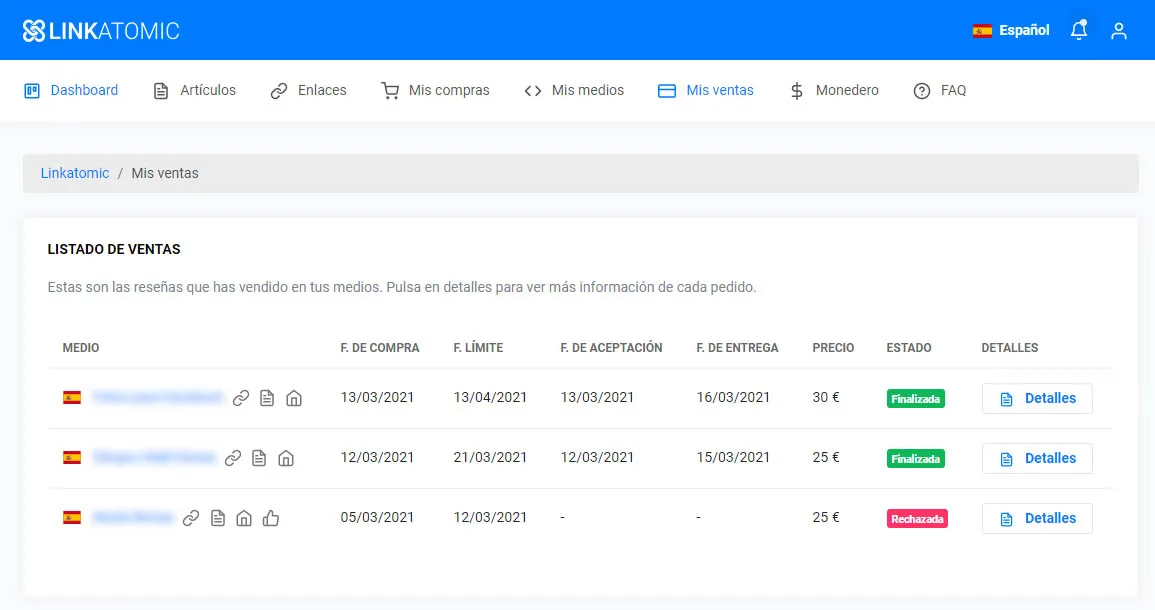This screenshot has height=610, width=1155.
Task: Click the code brackets icon beside Mis medios
Action: [x=533, y=90]
